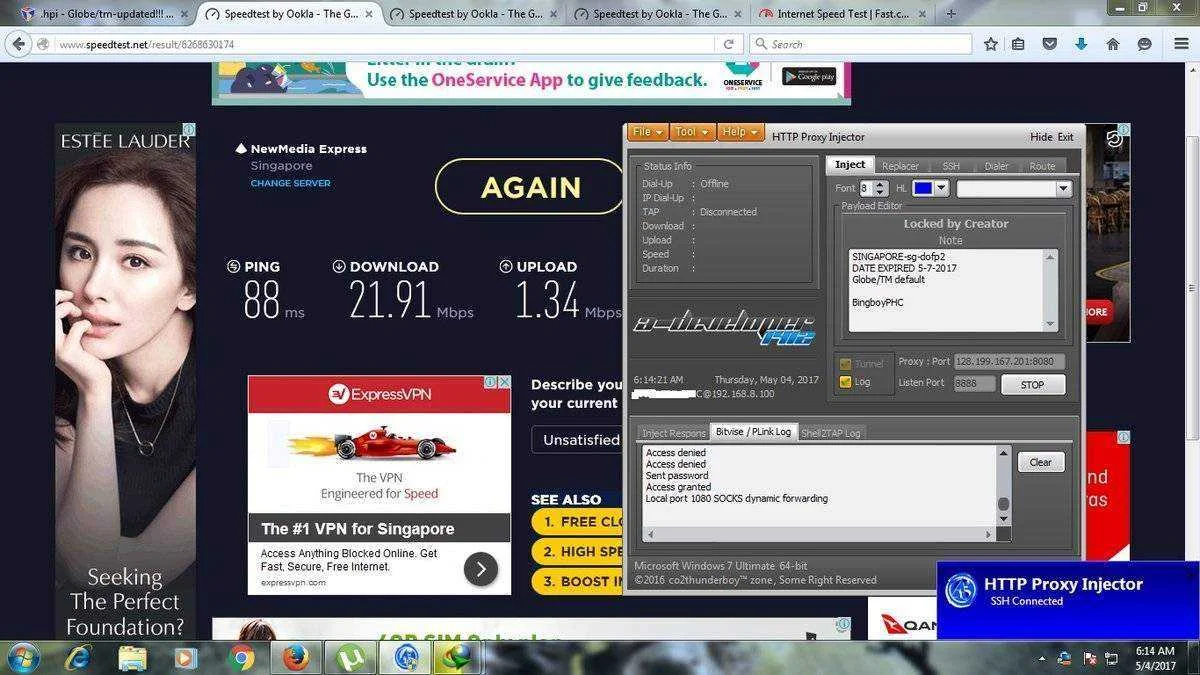Click the bookmark star icon
This screenshot has width=1200, height=675.
click(991, 44)
